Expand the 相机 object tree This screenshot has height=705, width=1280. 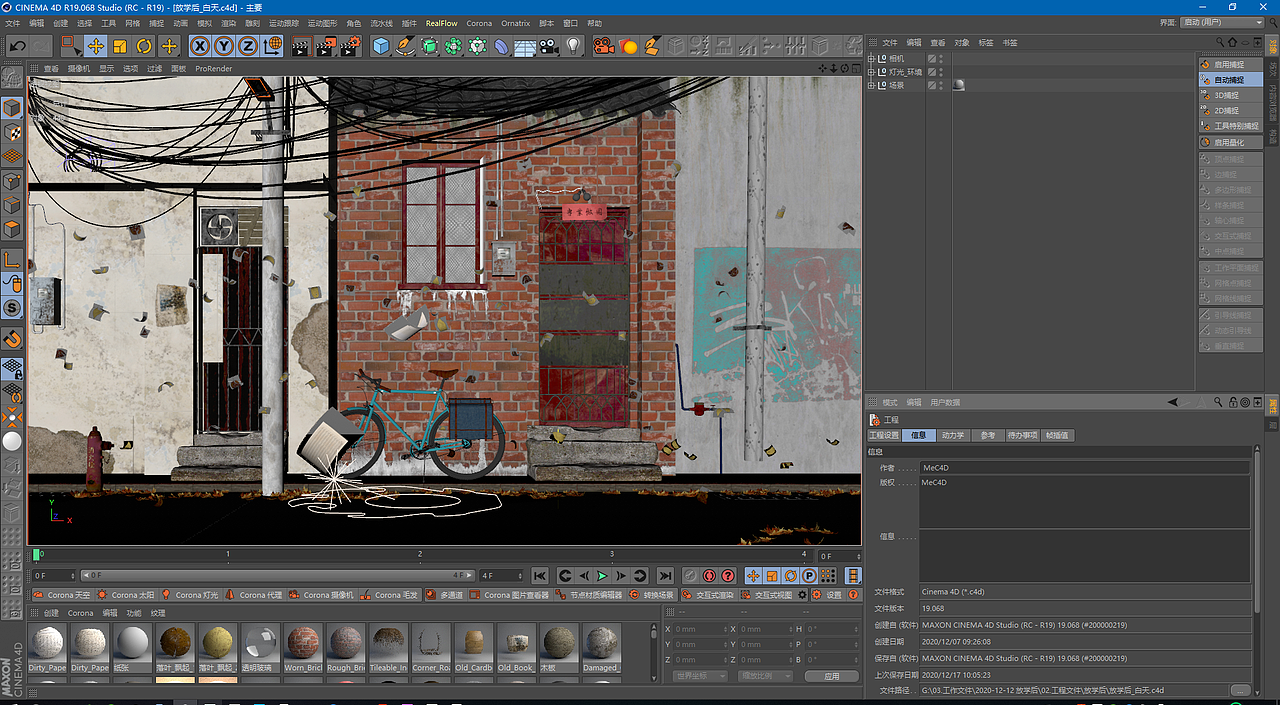coord(871,59)
